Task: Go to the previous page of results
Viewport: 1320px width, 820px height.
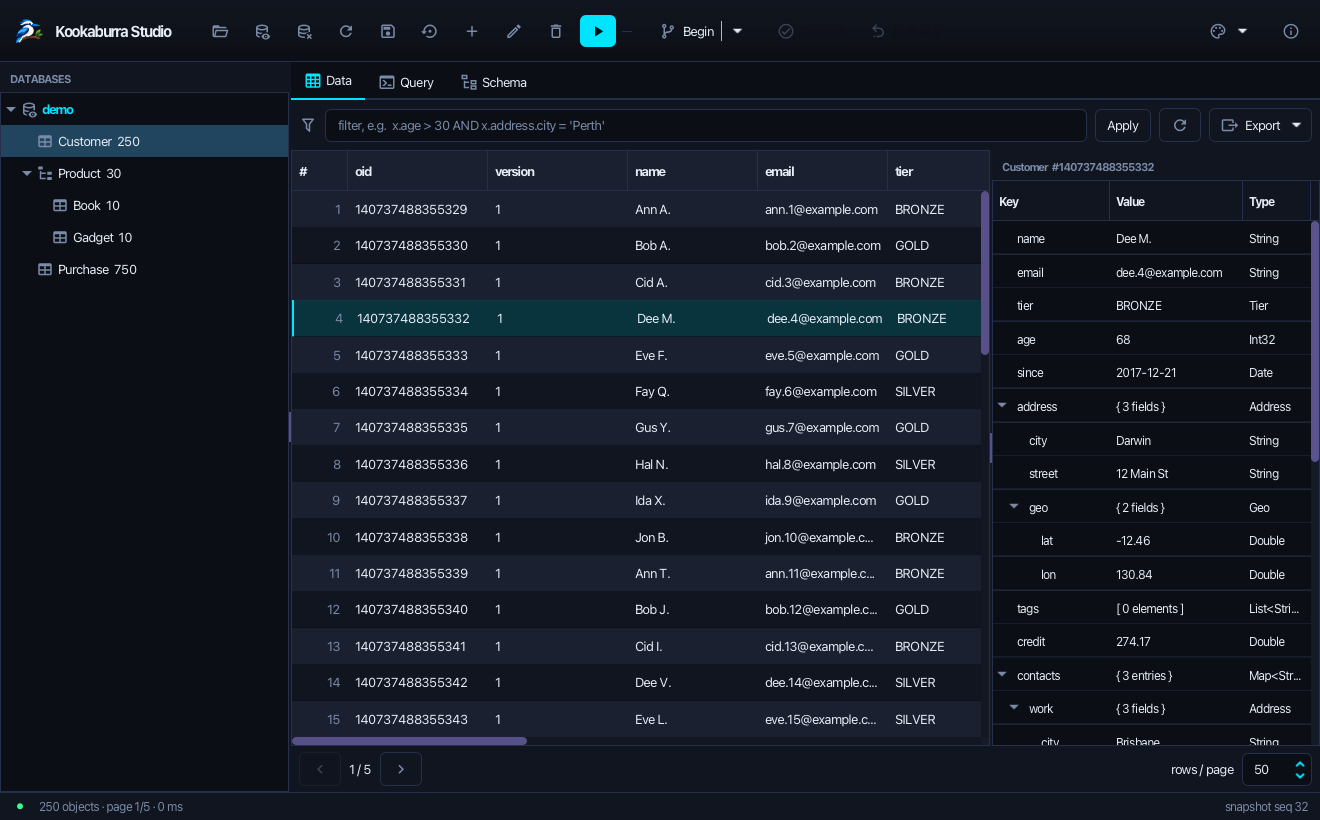Action: (x=320, y=769)
